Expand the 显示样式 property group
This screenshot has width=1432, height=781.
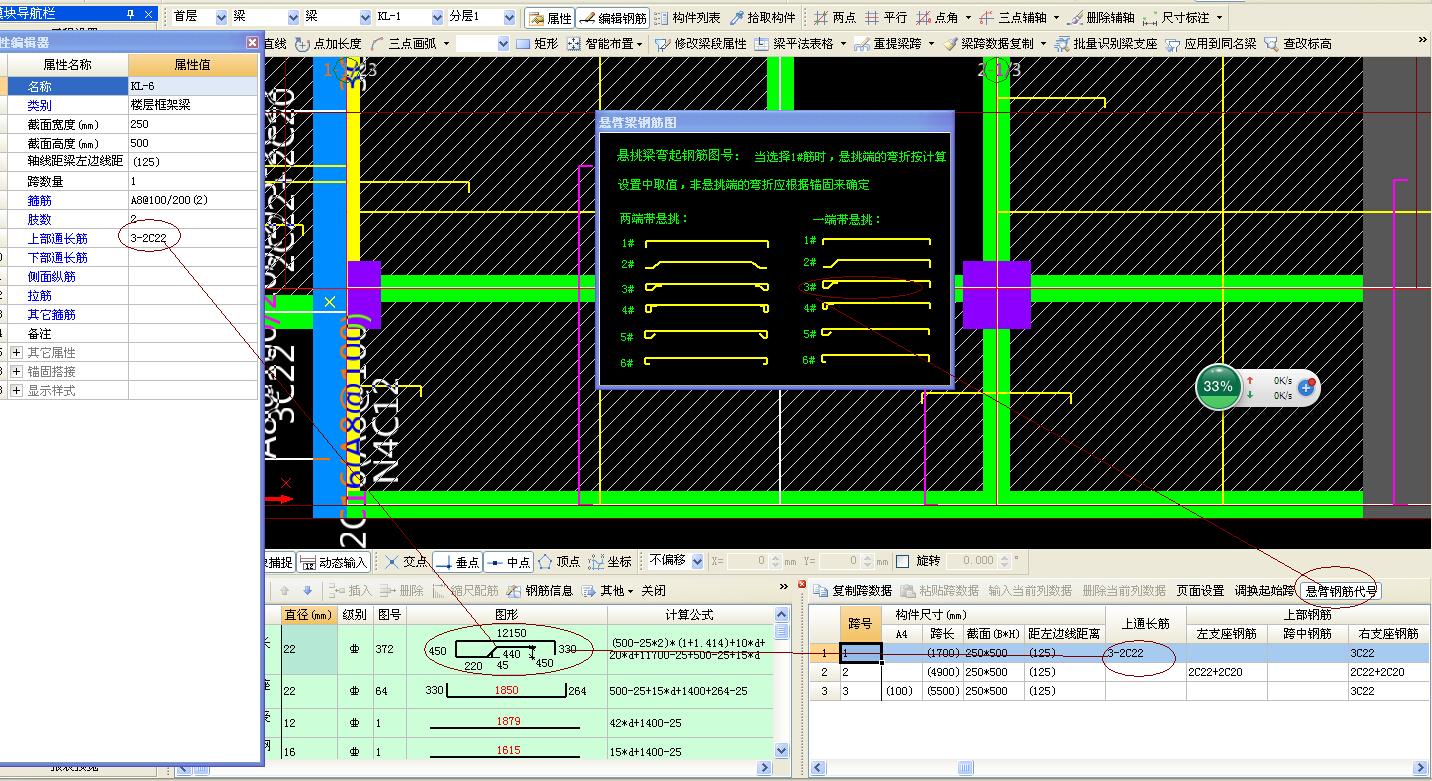tap(16, 391)
